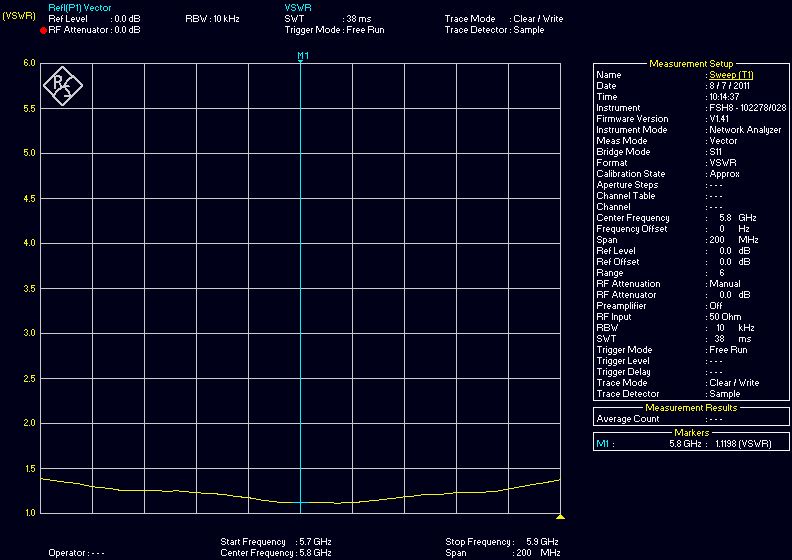Click Start Frequency : 5.7 GHz below the graph
Viewport: 792px width, 560px height.
point(276,542)
